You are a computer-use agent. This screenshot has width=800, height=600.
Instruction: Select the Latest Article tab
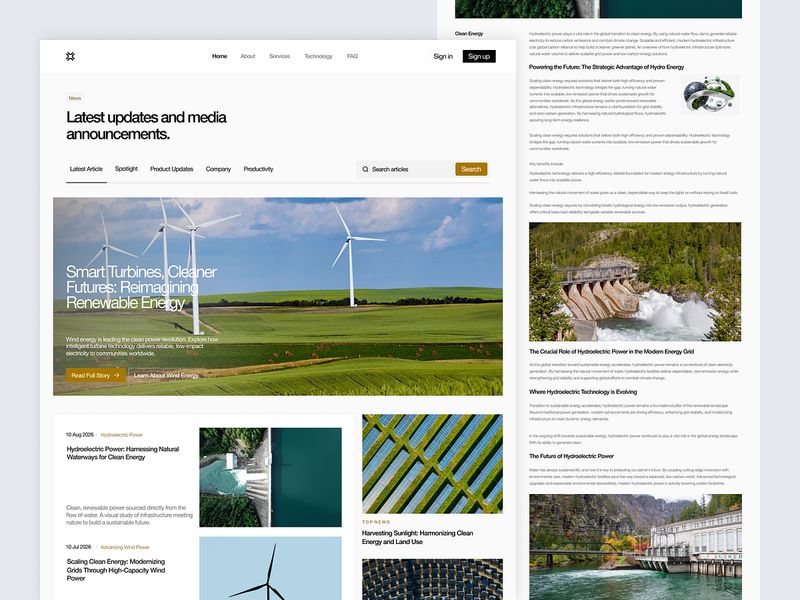(86, 169)
